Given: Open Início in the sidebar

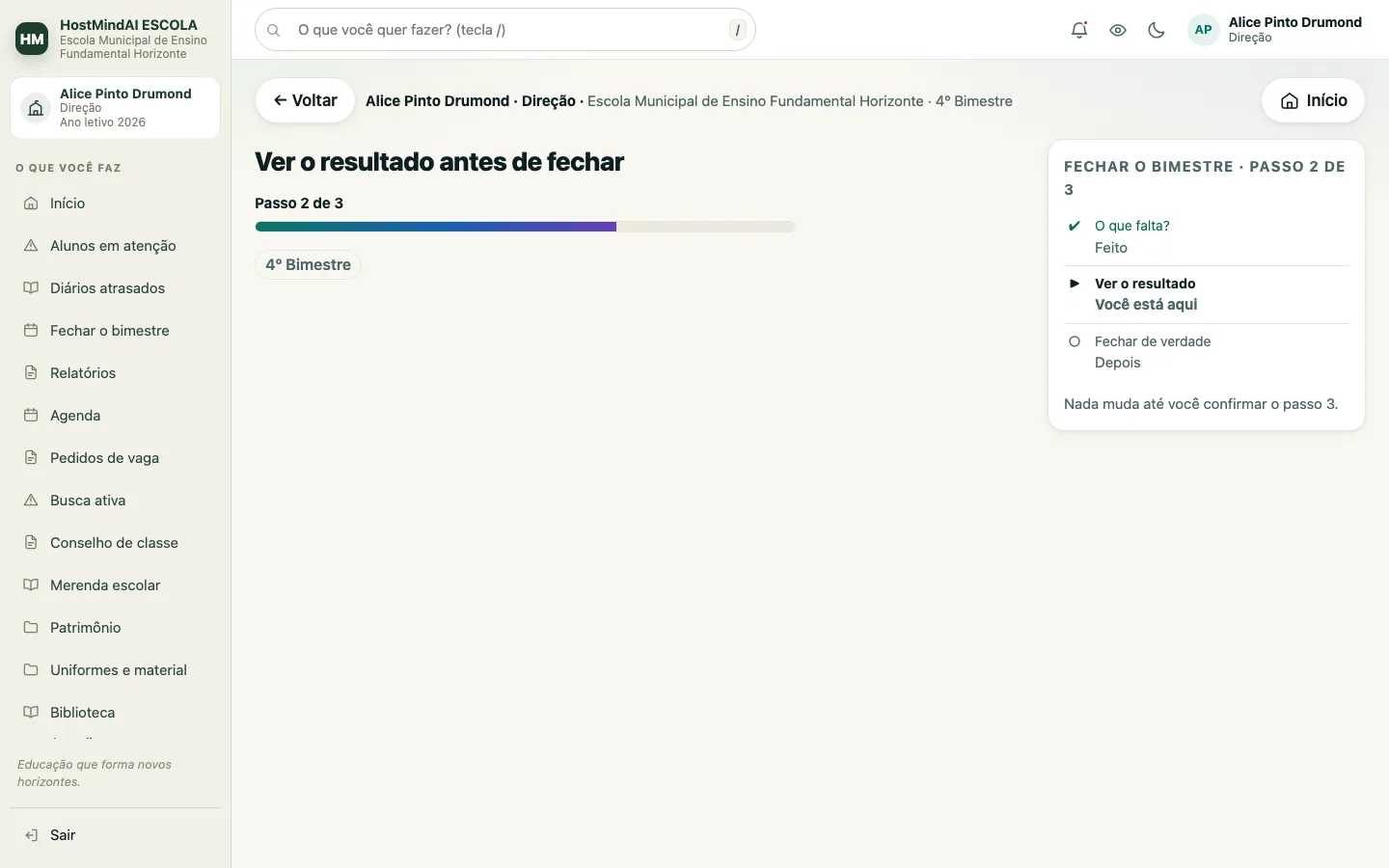Looking at the screenshot, I should click(x=115, y=203).
